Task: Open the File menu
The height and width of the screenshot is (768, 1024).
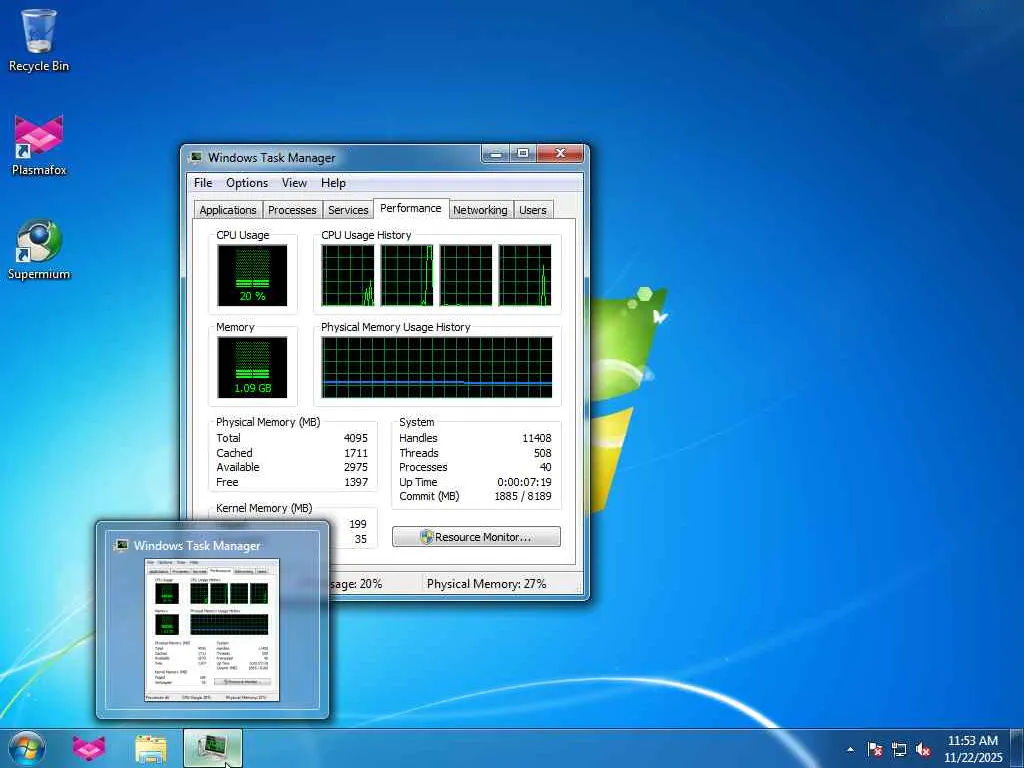Action: pos(202,183)
